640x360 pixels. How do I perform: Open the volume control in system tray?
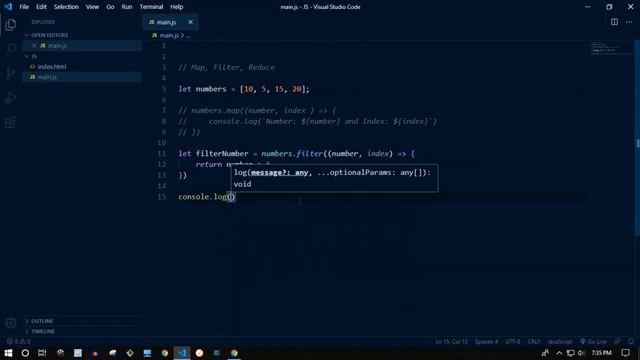point(581,353)
